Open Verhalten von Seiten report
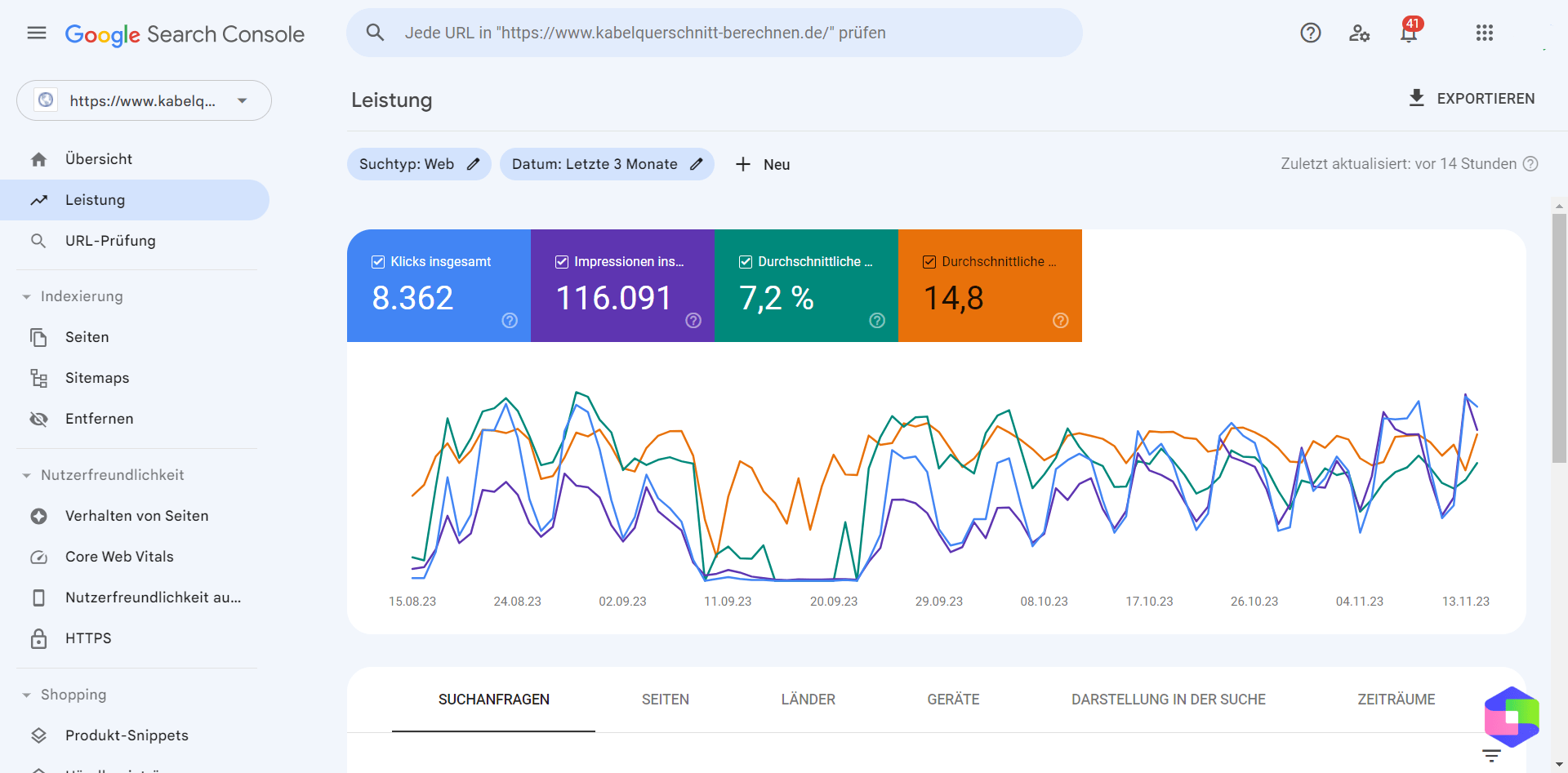Screen dimensions: 1568x773 pos(135,516)
